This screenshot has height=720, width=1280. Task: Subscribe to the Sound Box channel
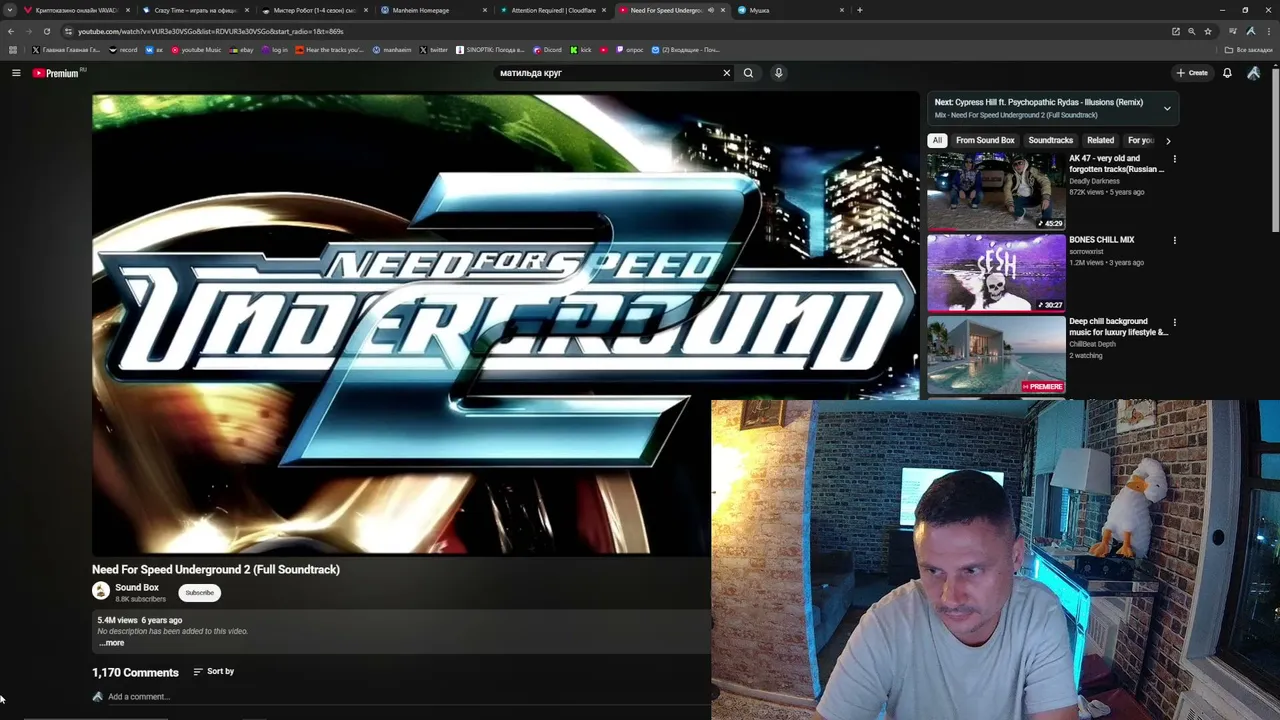199,593
